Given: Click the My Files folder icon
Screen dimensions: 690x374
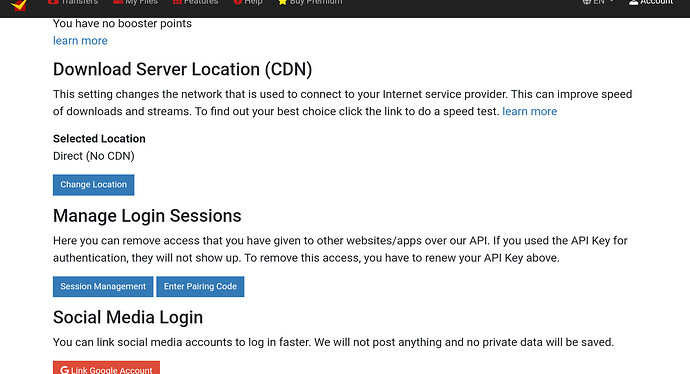Looking at the screenshot, I should 117,2.
